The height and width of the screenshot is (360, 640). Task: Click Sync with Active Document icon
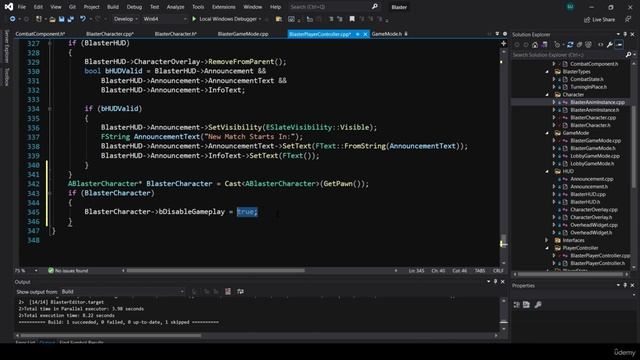[x=570, y=45]
